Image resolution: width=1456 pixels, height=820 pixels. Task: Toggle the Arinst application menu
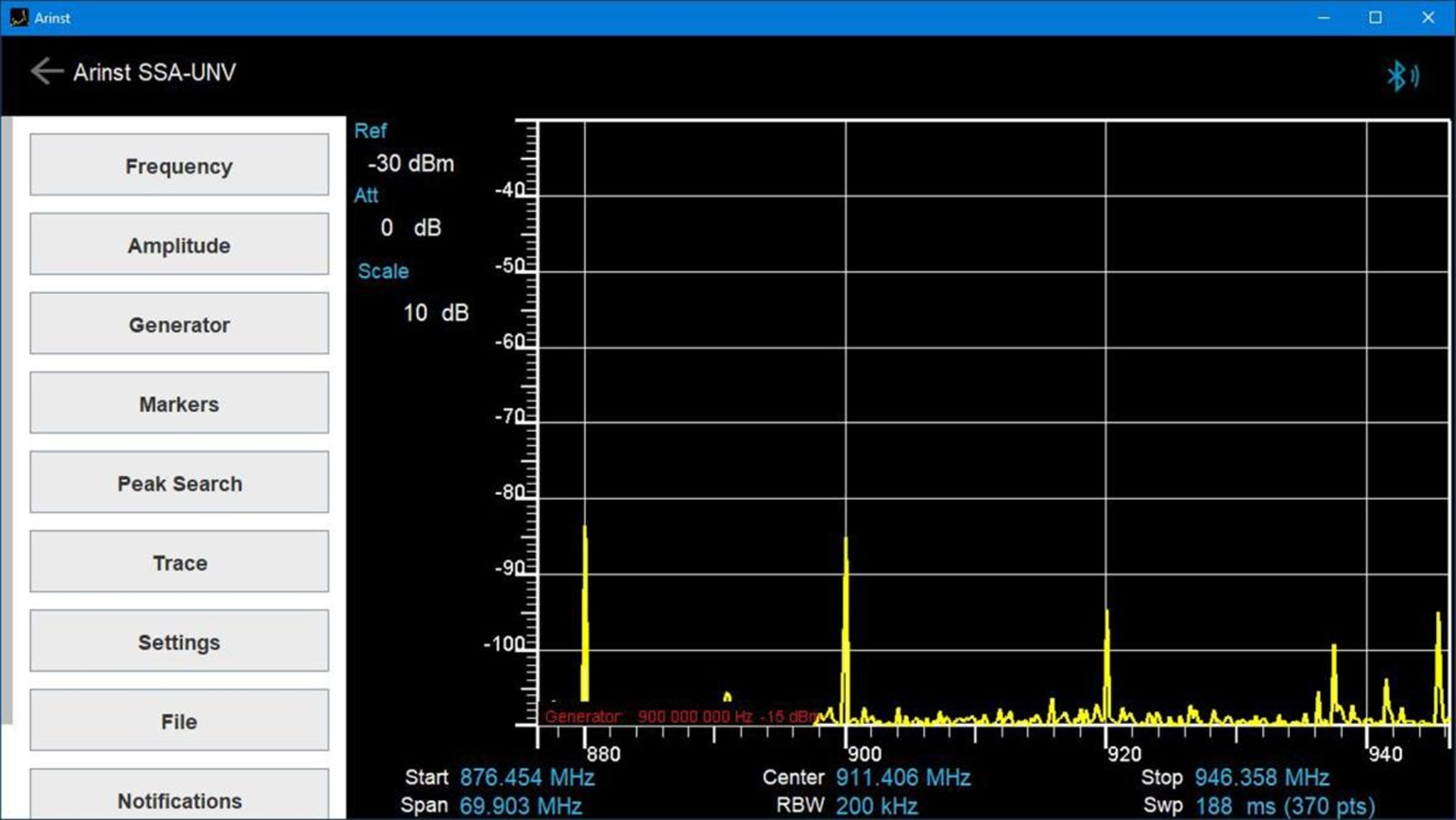(46, 71)
